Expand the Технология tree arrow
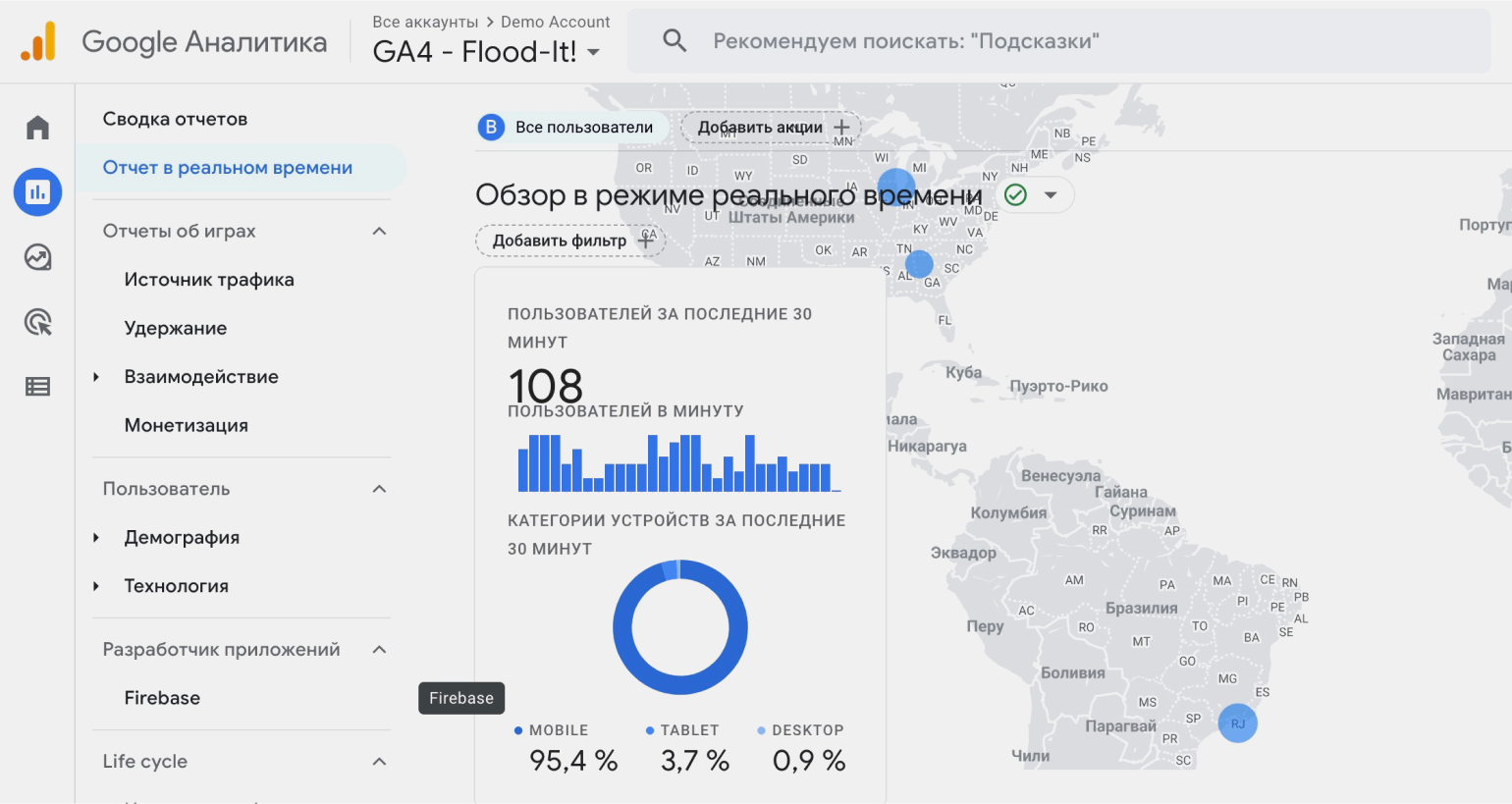Viewport: 1512px width, 804px height. tap(96, 586)
